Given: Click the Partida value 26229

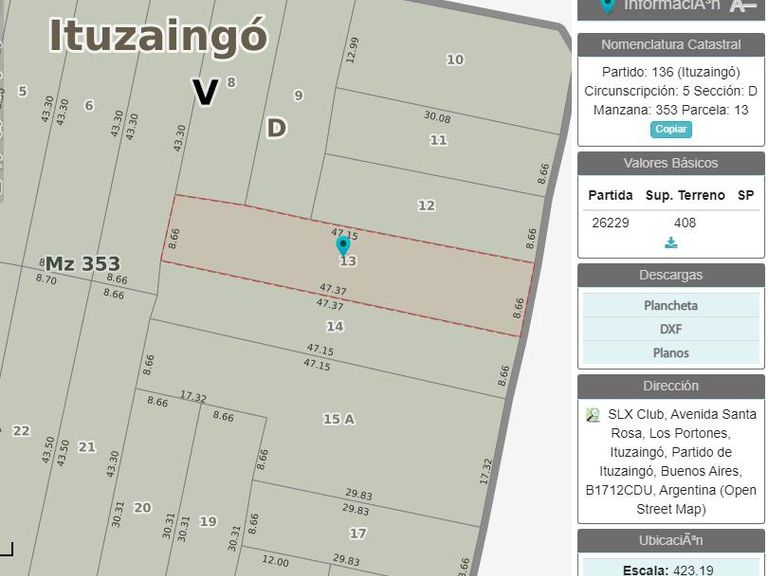Looking at the screenshot, I should point(610,223).
